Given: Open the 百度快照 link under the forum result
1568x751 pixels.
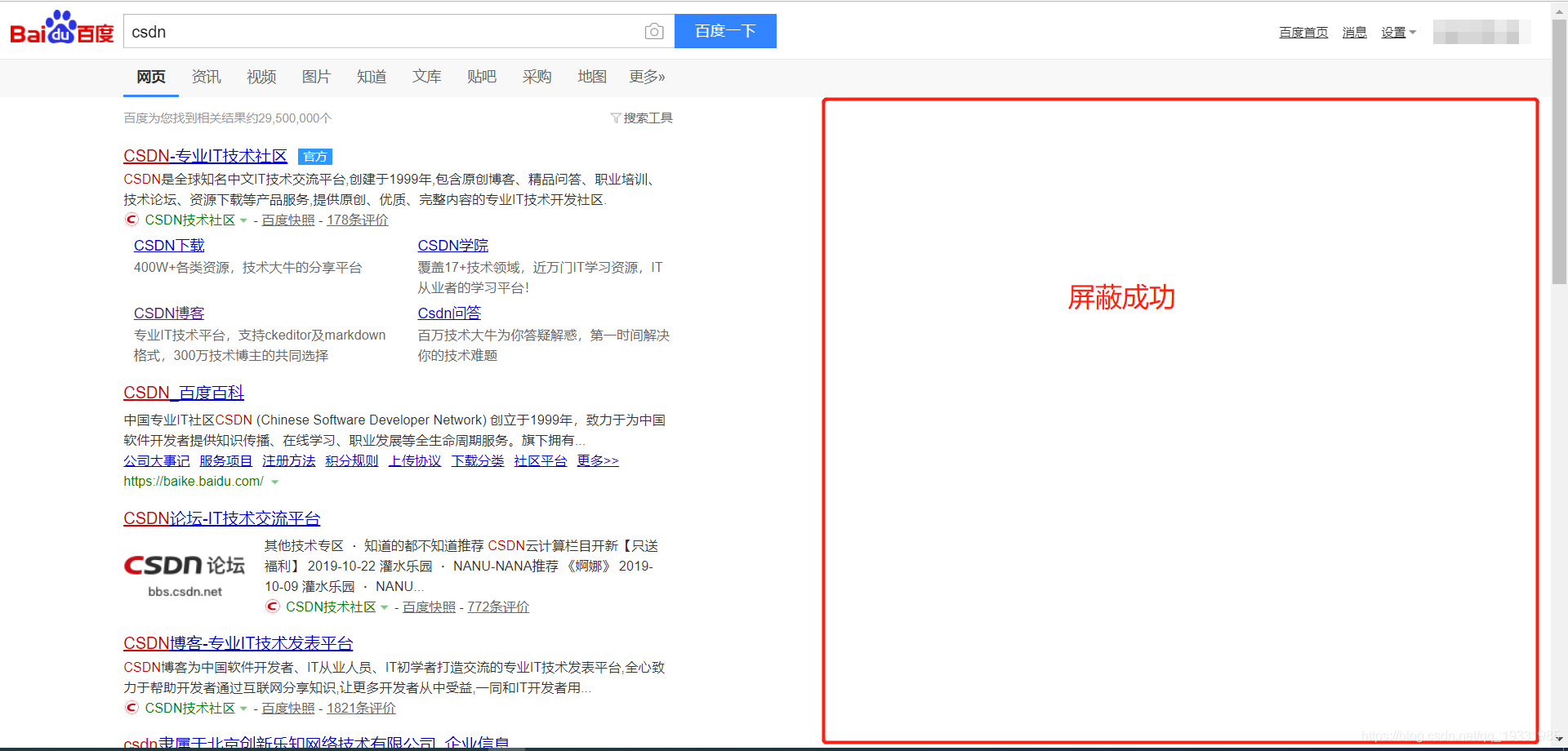Looking at the screenshot, I should pos(429,607).
